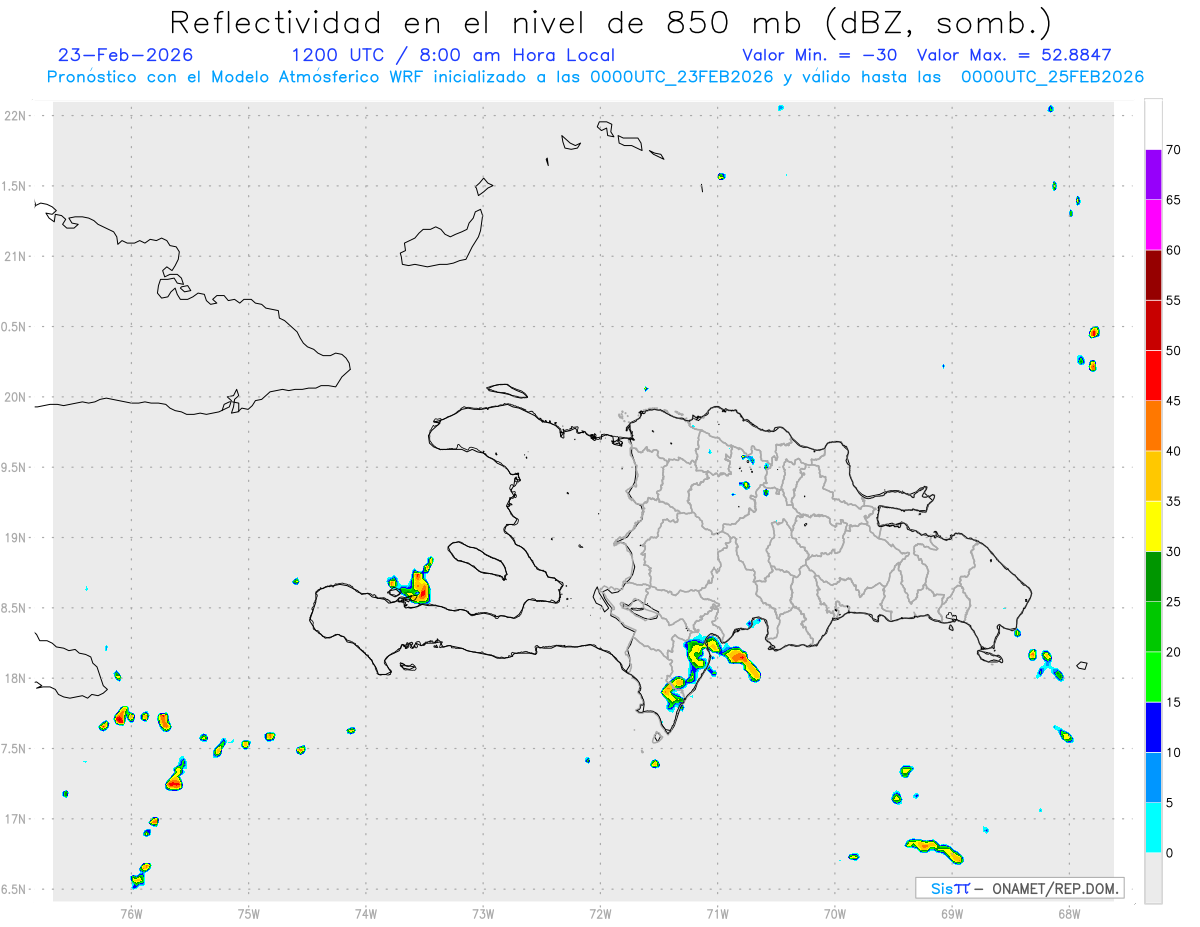The height and width of the screenshot is (927, 1200).
Task: Click the '72W' longitude label
Action: 600,913
